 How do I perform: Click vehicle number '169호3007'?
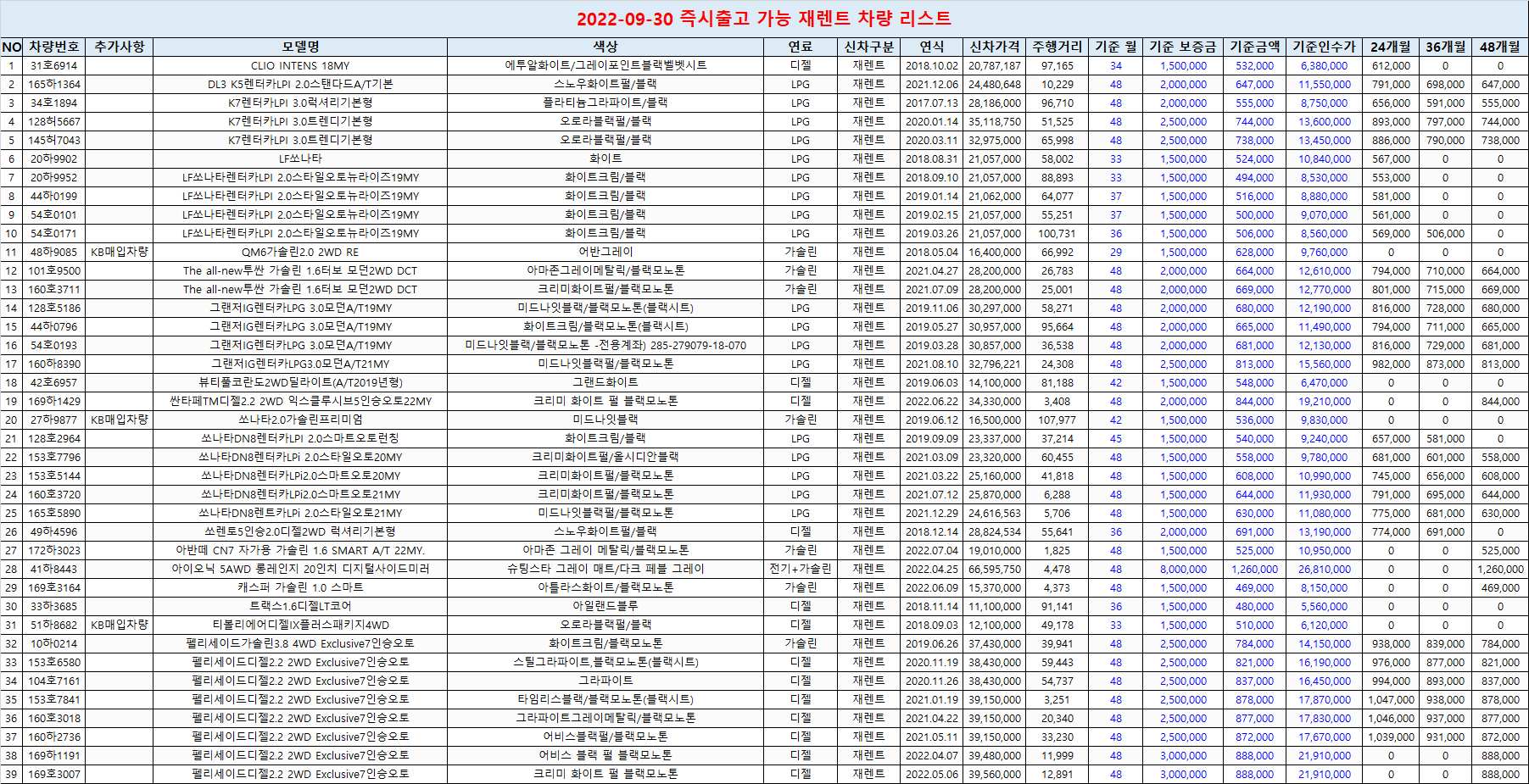(53, 774)
